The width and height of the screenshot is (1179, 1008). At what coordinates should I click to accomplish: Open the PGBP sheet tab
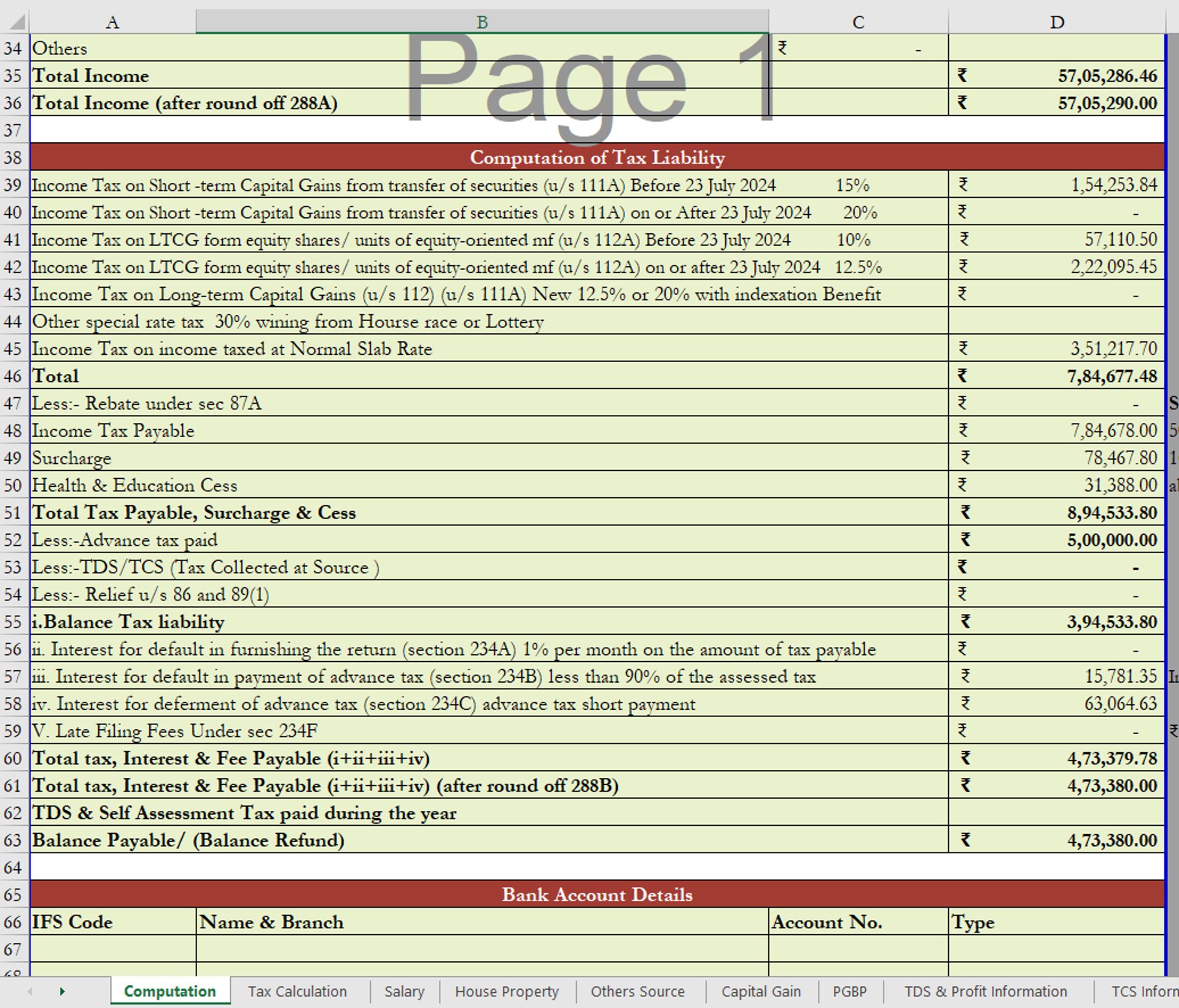(x=849, y=991)
